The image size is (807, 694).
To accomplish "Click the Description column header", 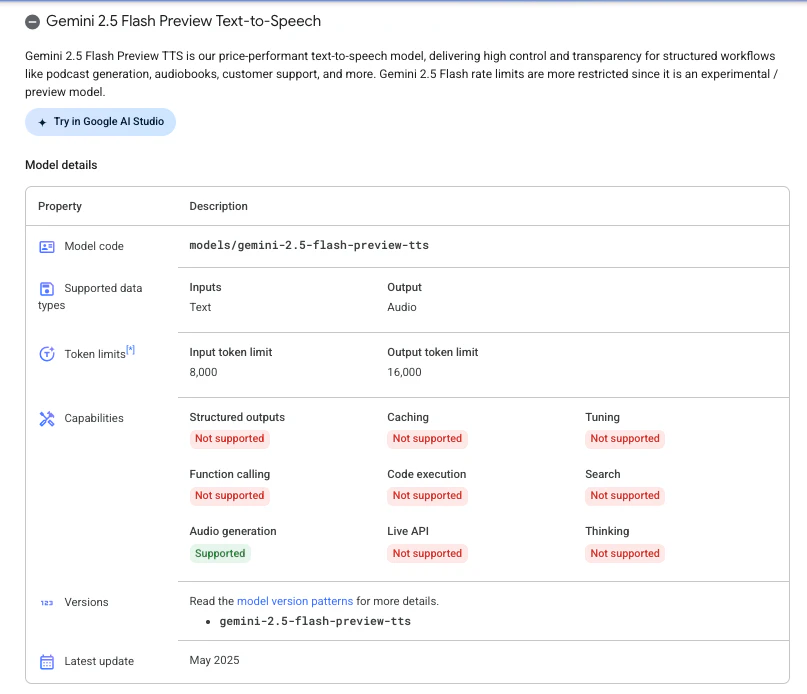I will 218,206.
